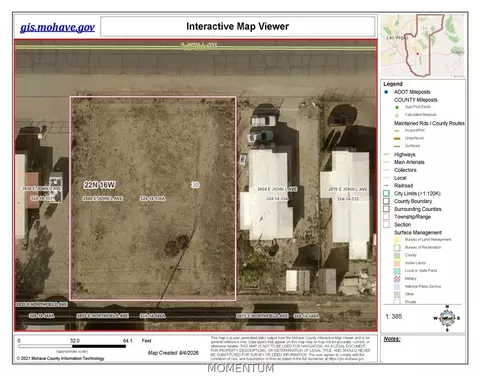Viewport: 480px width, 376px height.
Task: Click the Indian Lands orange swatch
Action: pos(397,263)
